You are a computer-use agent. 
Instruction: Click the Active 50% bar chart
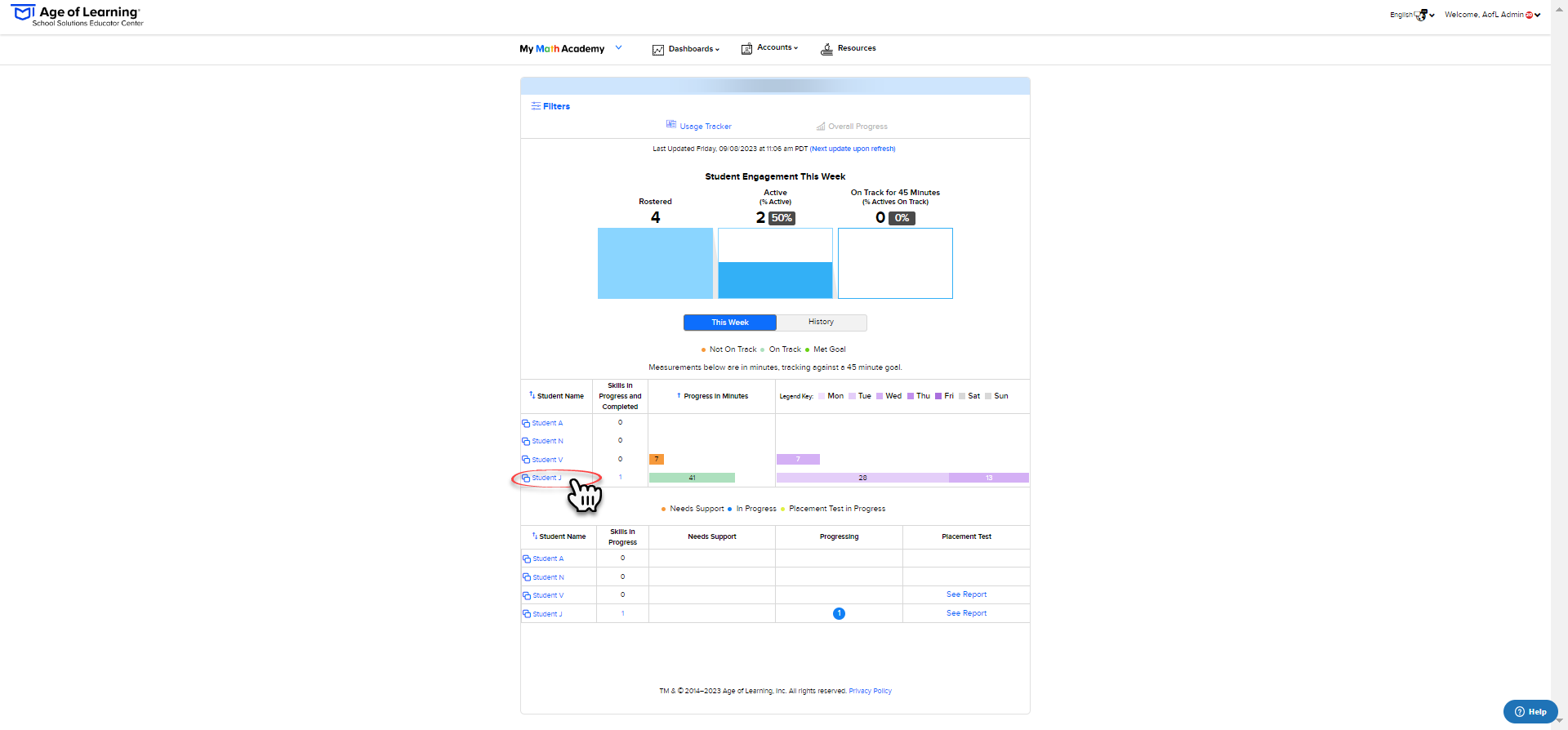[775, 263]
